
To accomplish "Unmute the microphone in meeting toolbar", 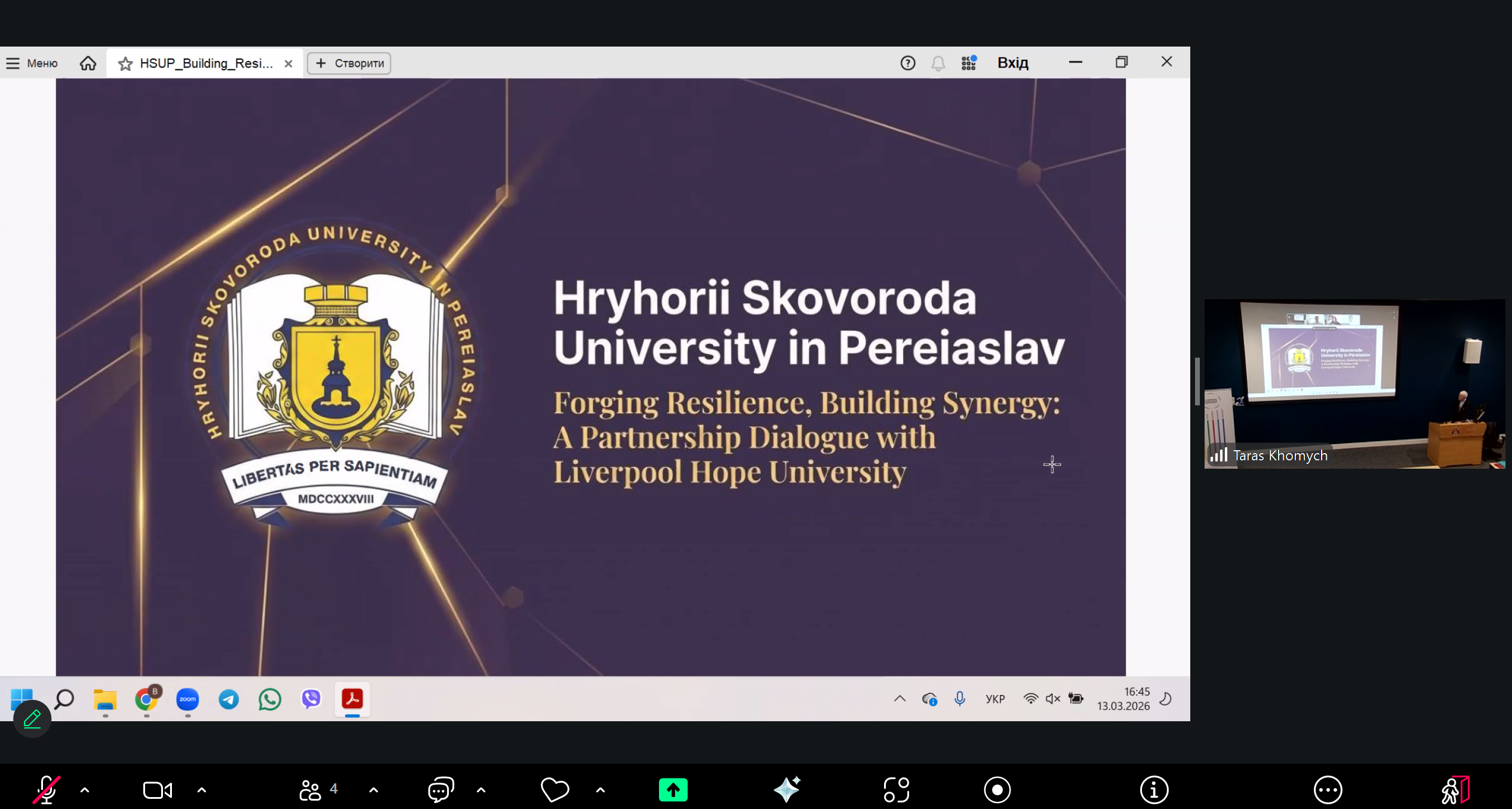I will tap(46, 790).
